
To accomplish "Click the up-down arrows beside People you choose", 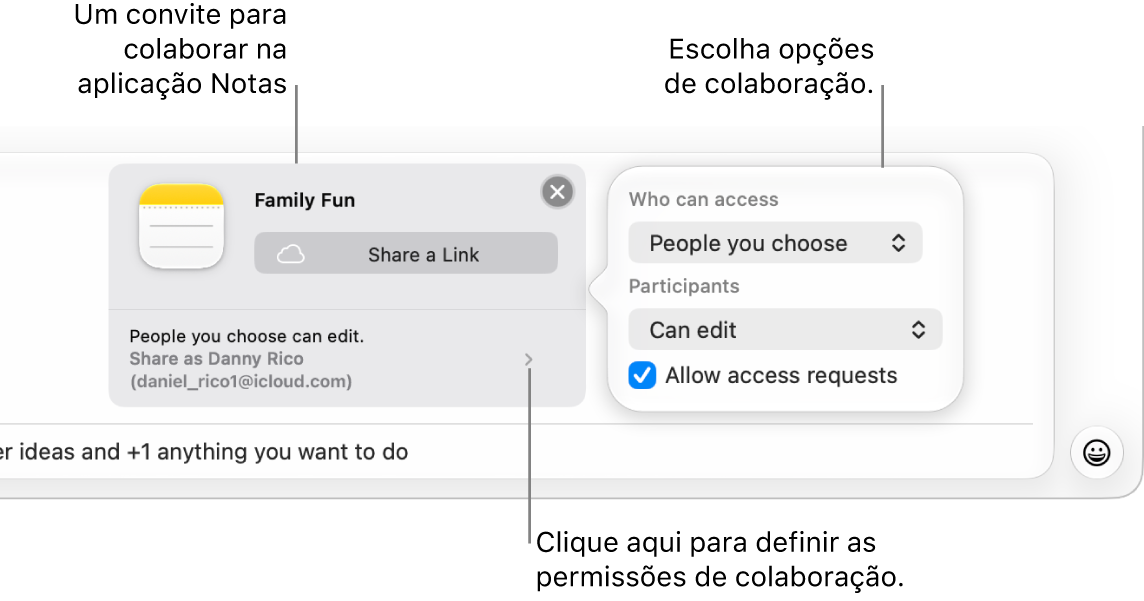I will pos(898,243).
